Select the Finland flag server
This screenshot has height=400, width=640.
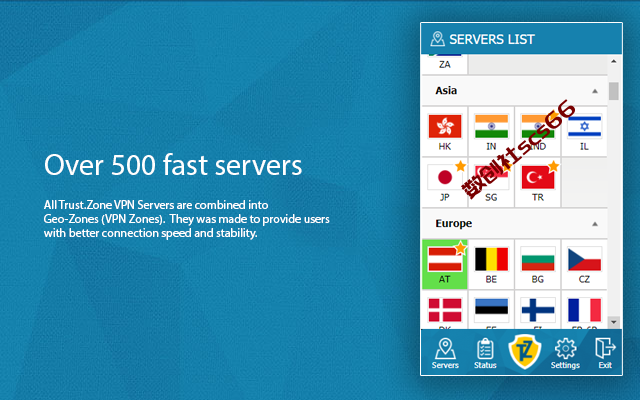point(538,311)
